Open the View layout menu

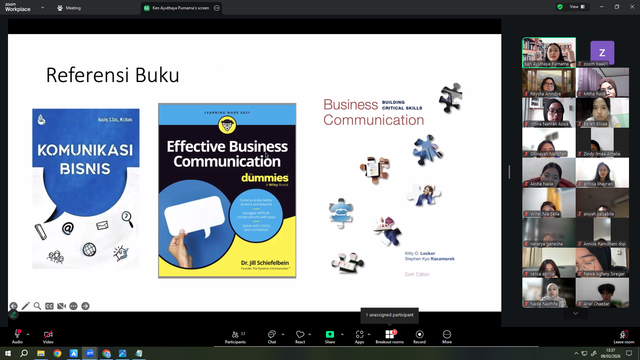click(x=577, y=7)
